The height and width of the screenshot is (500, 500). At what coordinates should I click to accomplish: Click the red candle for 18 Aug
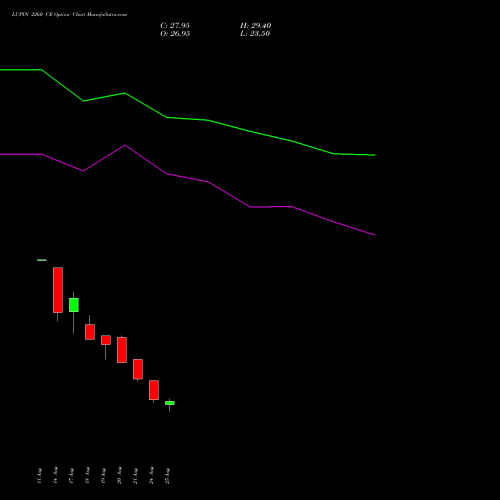90,332
